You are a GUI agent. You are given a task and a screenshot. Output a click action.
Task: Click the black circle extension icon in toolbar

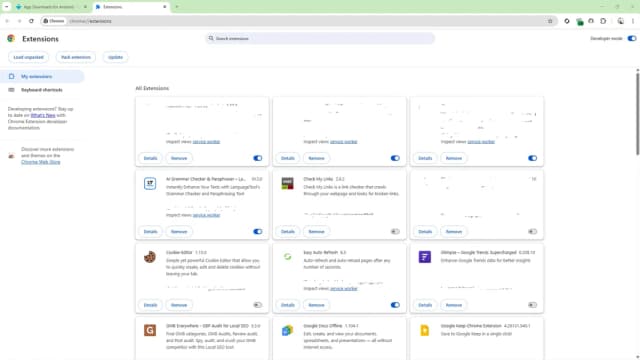(567, 21)
